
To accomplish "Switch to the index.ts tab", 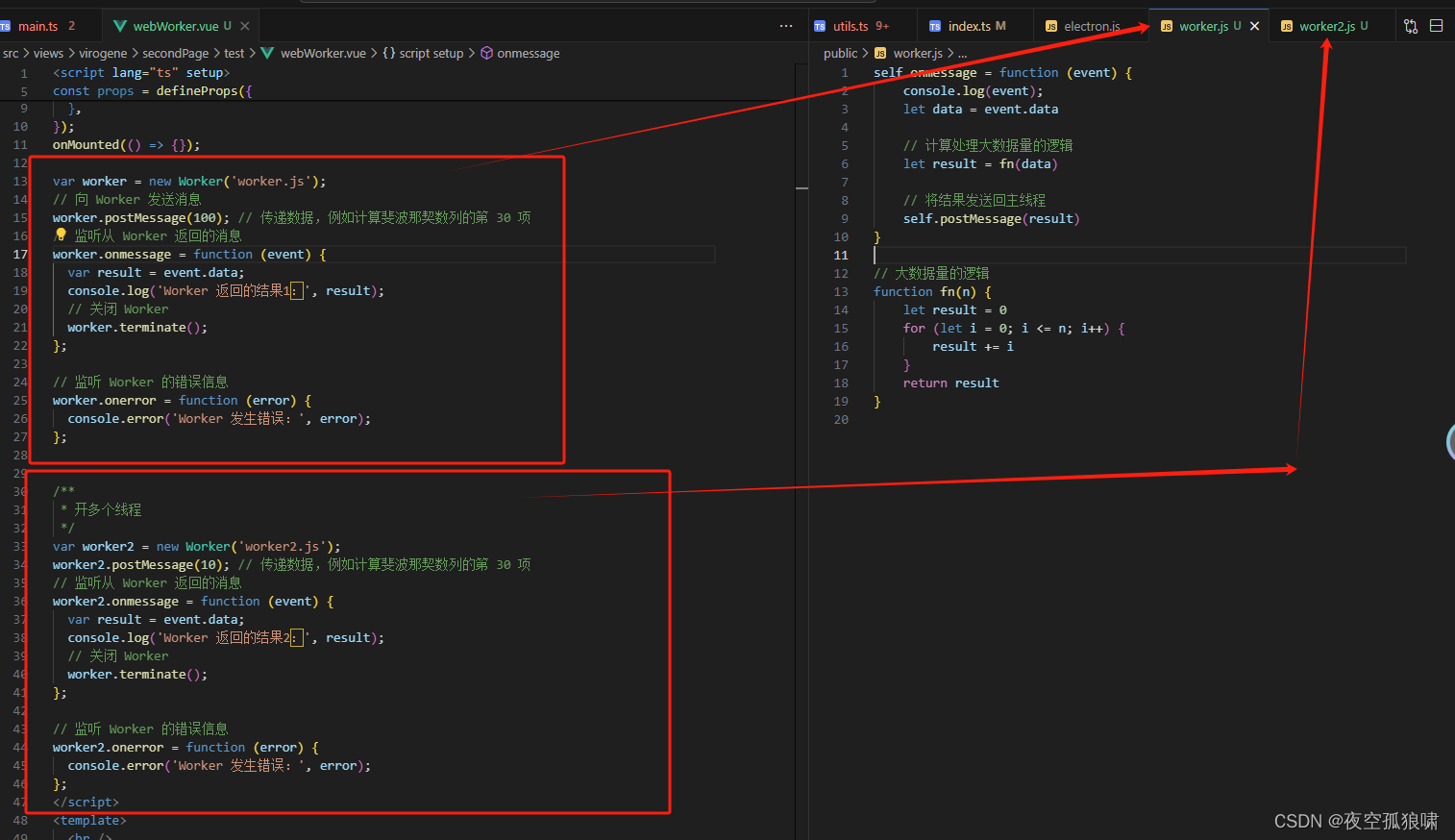I will click(x=969, y=26).
